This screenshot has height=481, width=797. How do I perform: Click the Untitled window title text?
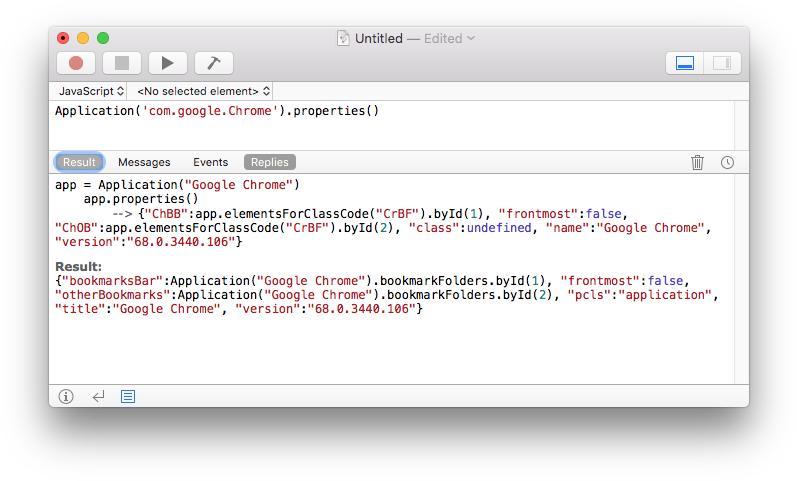pos(379,39)
